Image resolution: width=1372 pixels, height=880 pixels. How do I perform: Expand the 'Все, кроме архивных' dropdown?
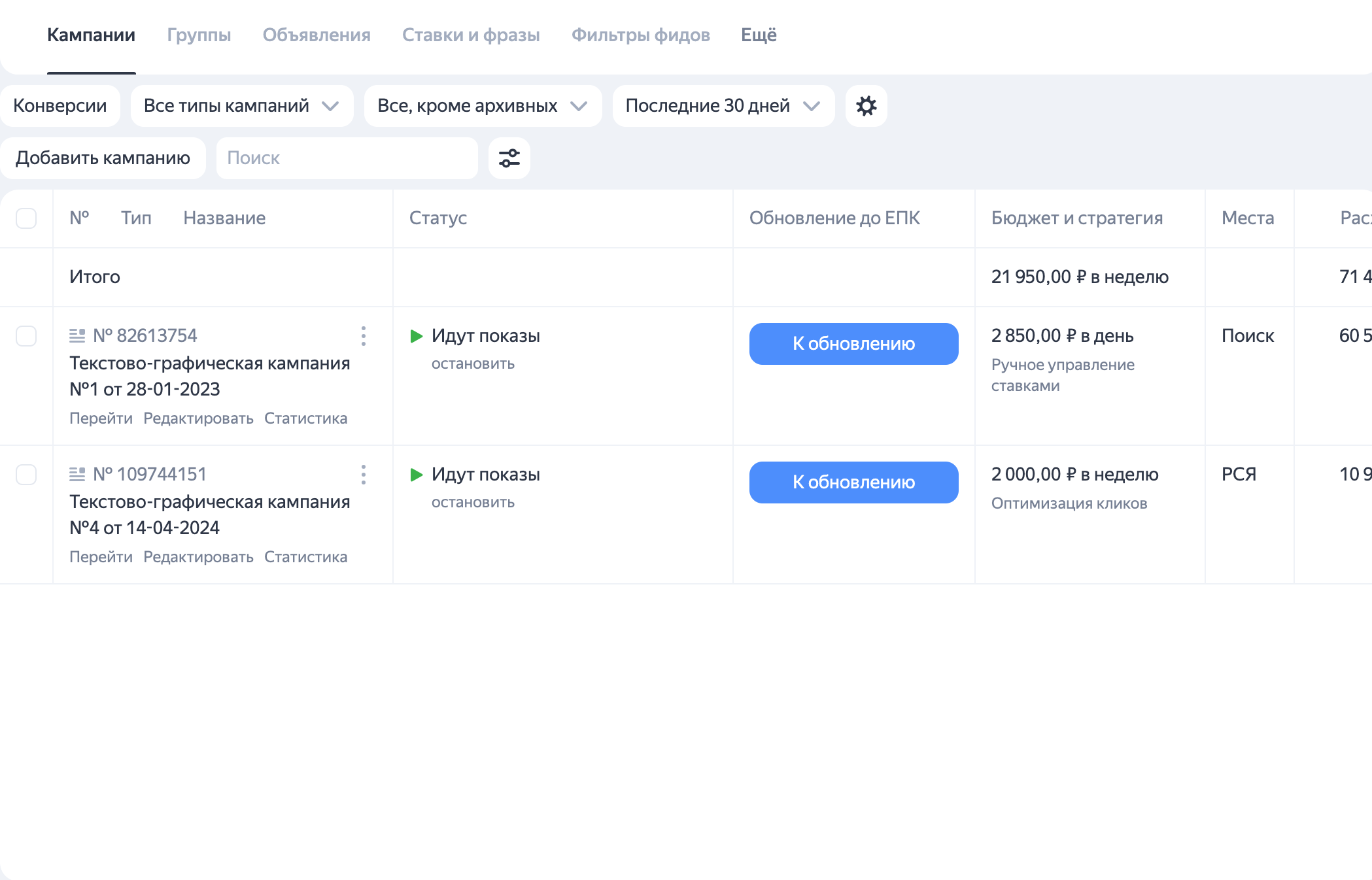[x=483, y=106]
